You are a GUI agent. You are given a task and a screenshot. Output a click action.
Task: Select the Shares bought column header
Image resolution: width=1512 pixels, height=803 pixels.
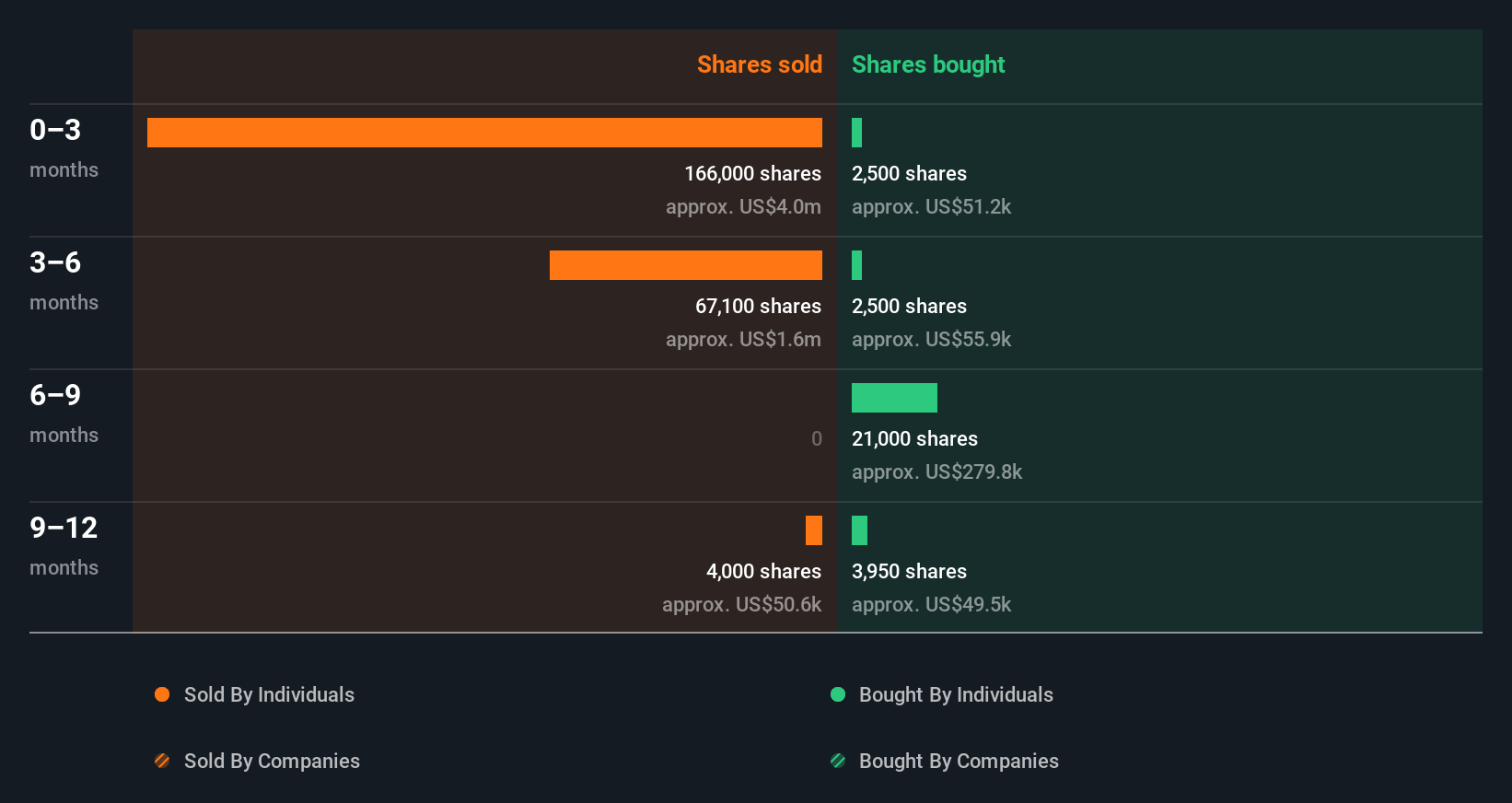pos(928,64)
